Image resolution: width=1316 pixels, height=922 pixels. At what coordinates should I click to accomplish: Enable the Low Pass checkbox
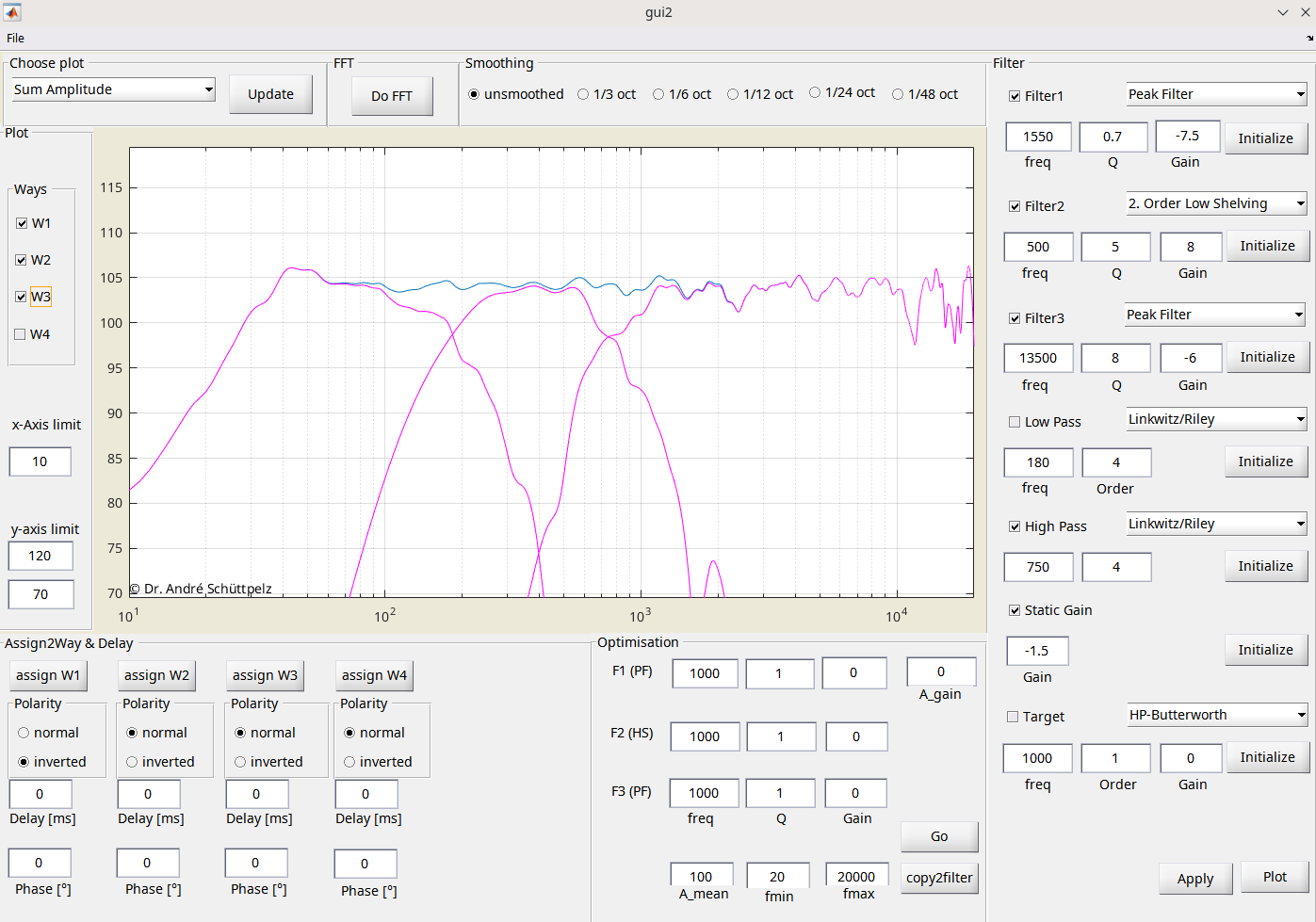coord(1015,422)
